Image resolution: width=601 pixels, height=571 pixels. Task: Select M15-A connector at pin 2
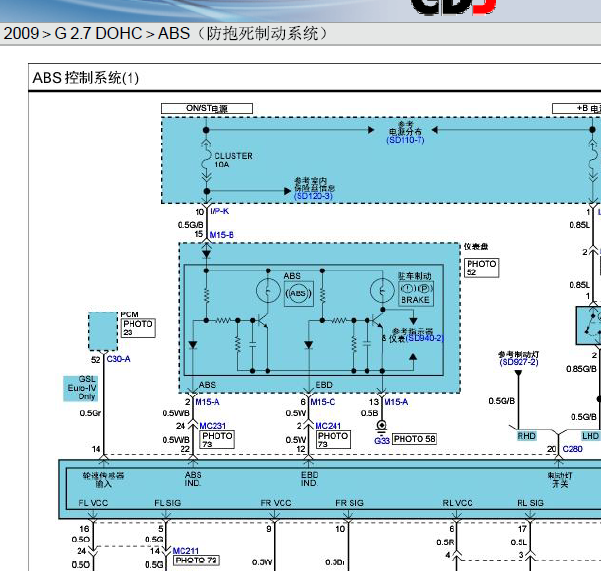click(x=207, y=402)
